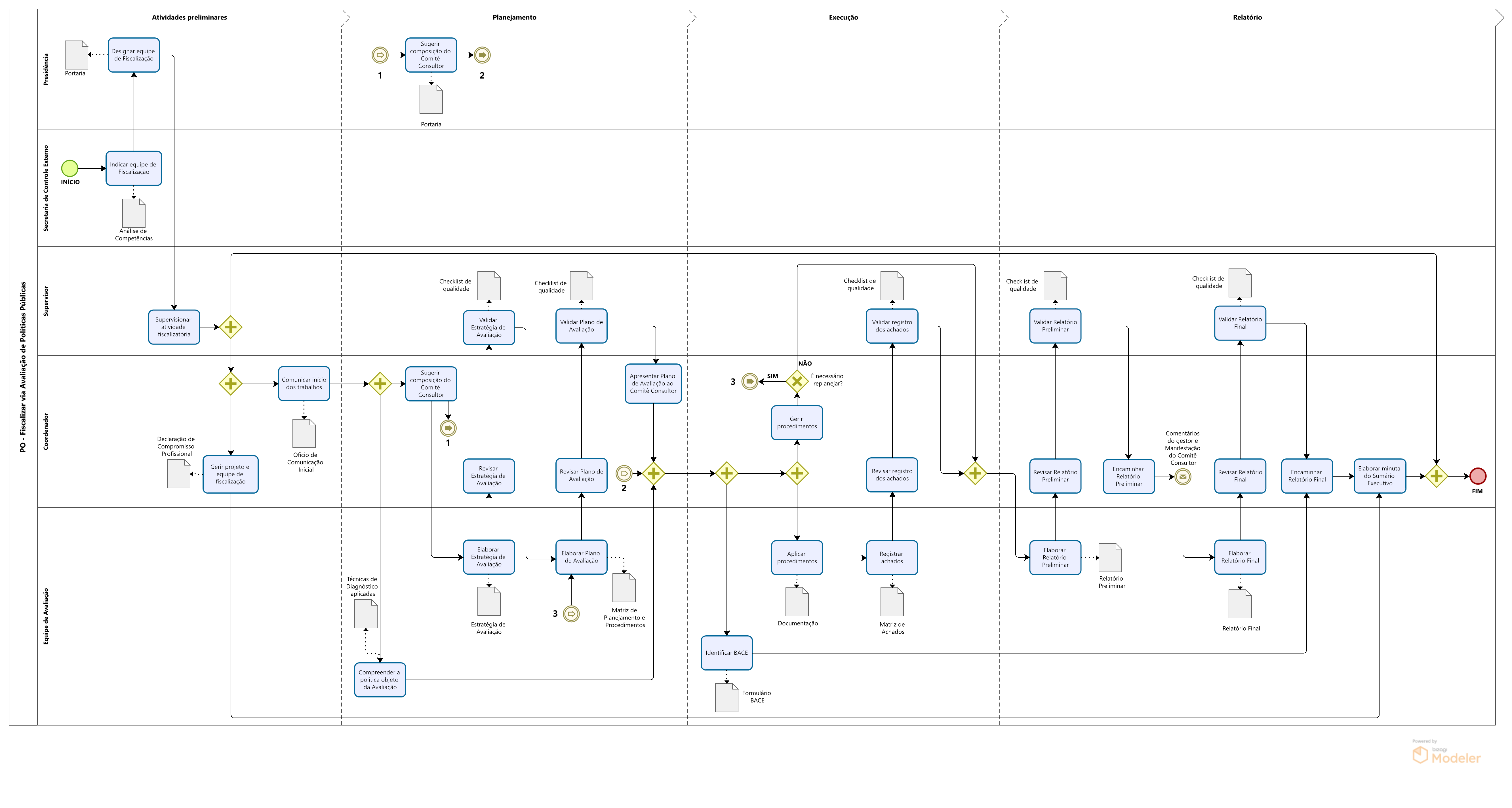This screenshot has height=808, width=1512.
Task: Click the message event after Encaminhar Relatório Preliminar
Action: (x=1183, y=477)
